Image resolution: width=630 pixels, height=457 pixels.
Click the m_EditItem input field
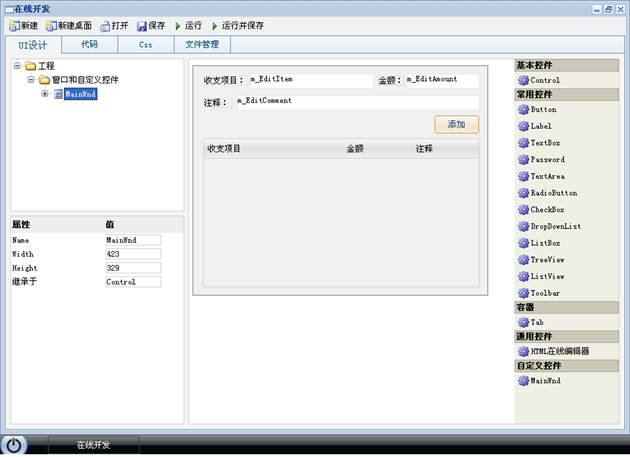point(311,81)
